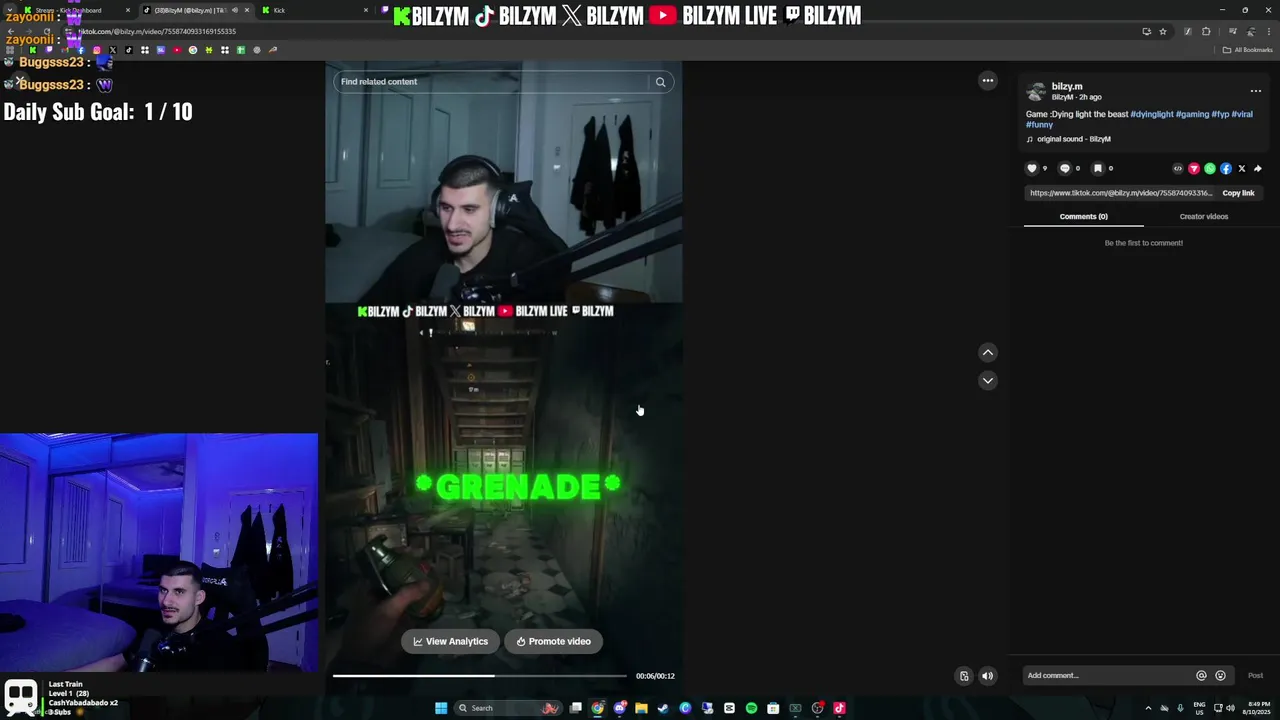Screen dimensions: 1280x720
Task: Click the browser address bar URL
Action: [157, 31]
